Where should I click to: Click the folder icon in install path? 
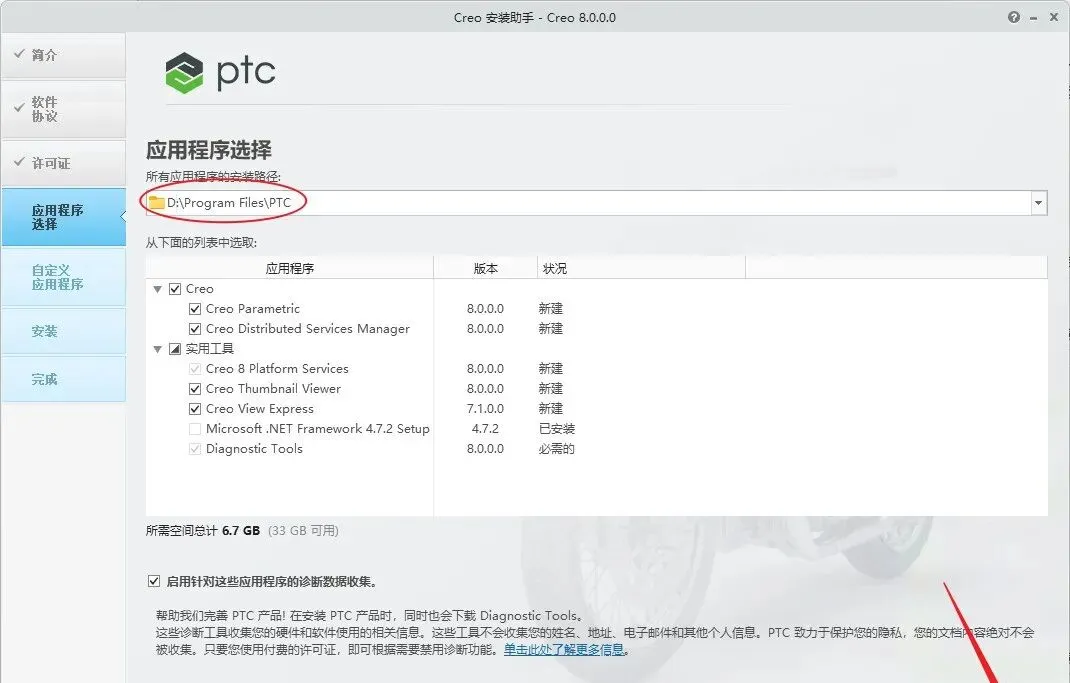coord(157,203)
